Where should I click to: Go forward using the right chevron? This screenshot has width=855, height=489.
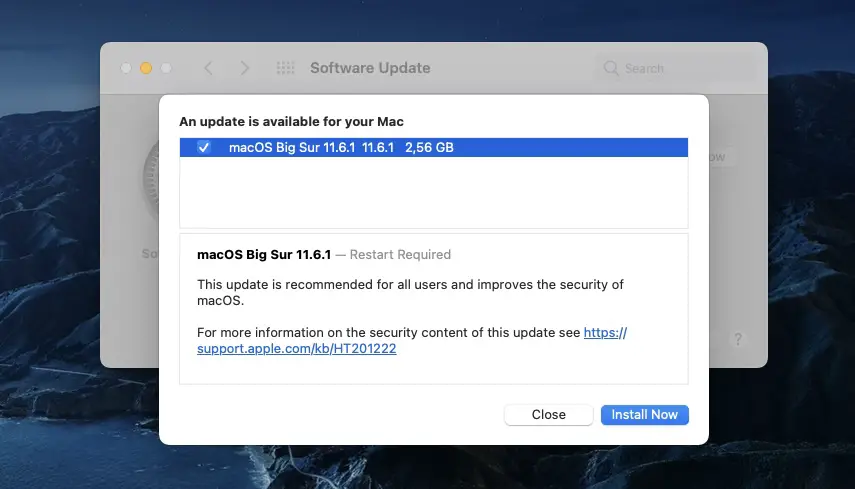pyautogui.click(x=245, y=68)
